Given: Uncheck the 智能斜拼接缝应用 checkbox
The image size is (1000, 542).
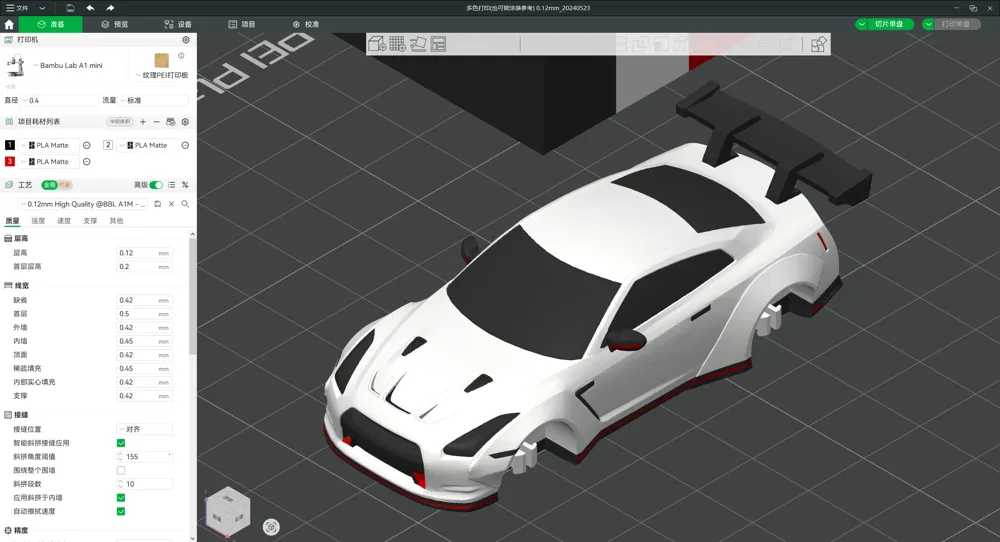Looking at the screenshot, I should (121, 443).
